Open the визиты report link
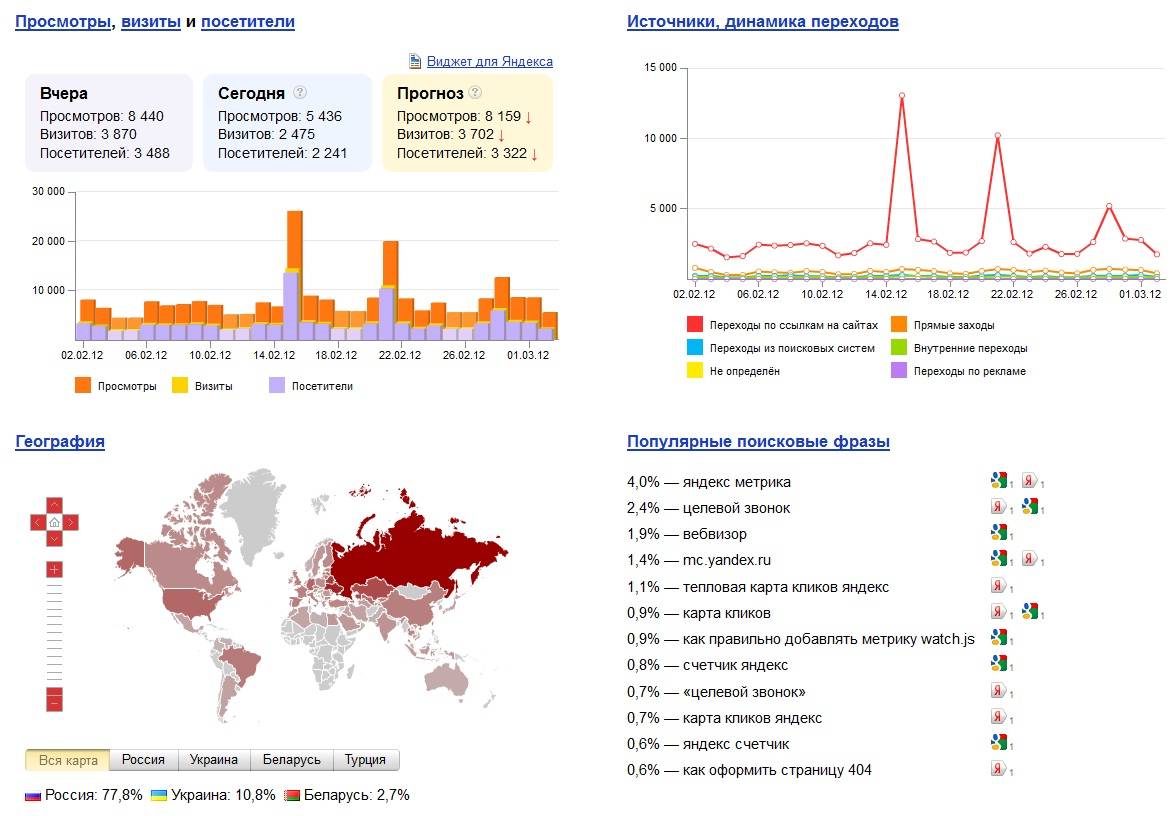Image resolution: width=1175 pixels, height=816 pixels. click(151, 22)
